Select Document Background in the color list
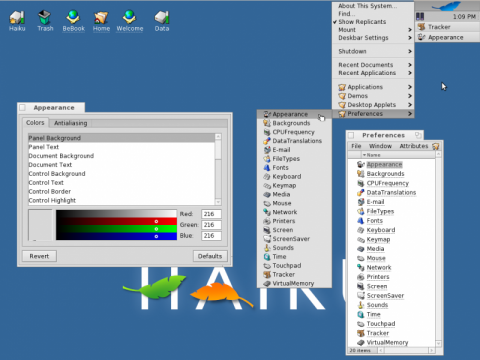The height and width of the screenshot is (360, 480). 122,156
